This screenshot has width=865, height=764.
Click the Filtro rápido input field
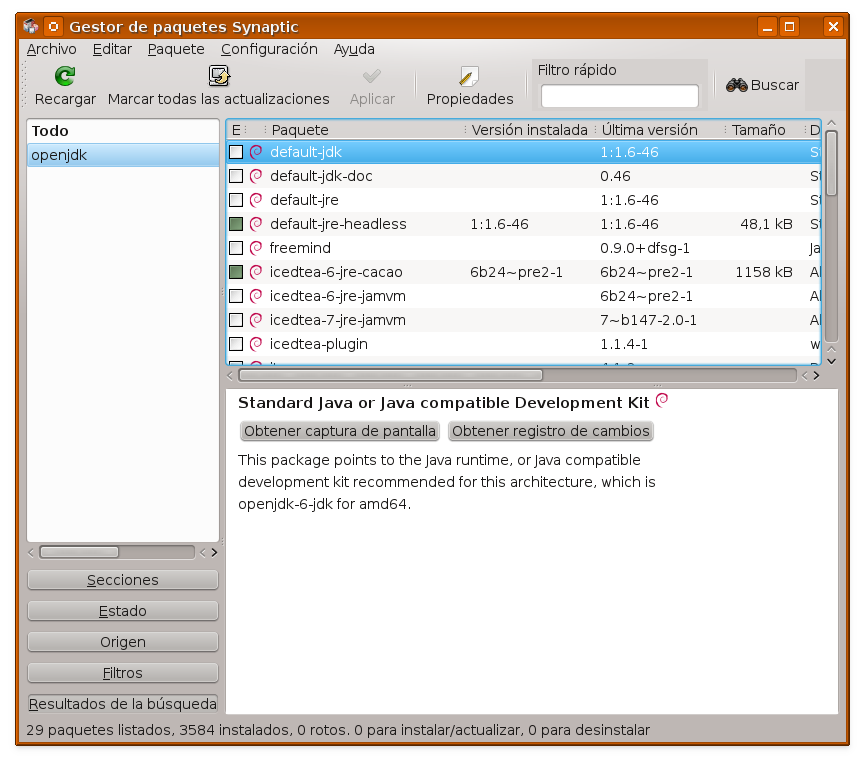click(620, 96)
